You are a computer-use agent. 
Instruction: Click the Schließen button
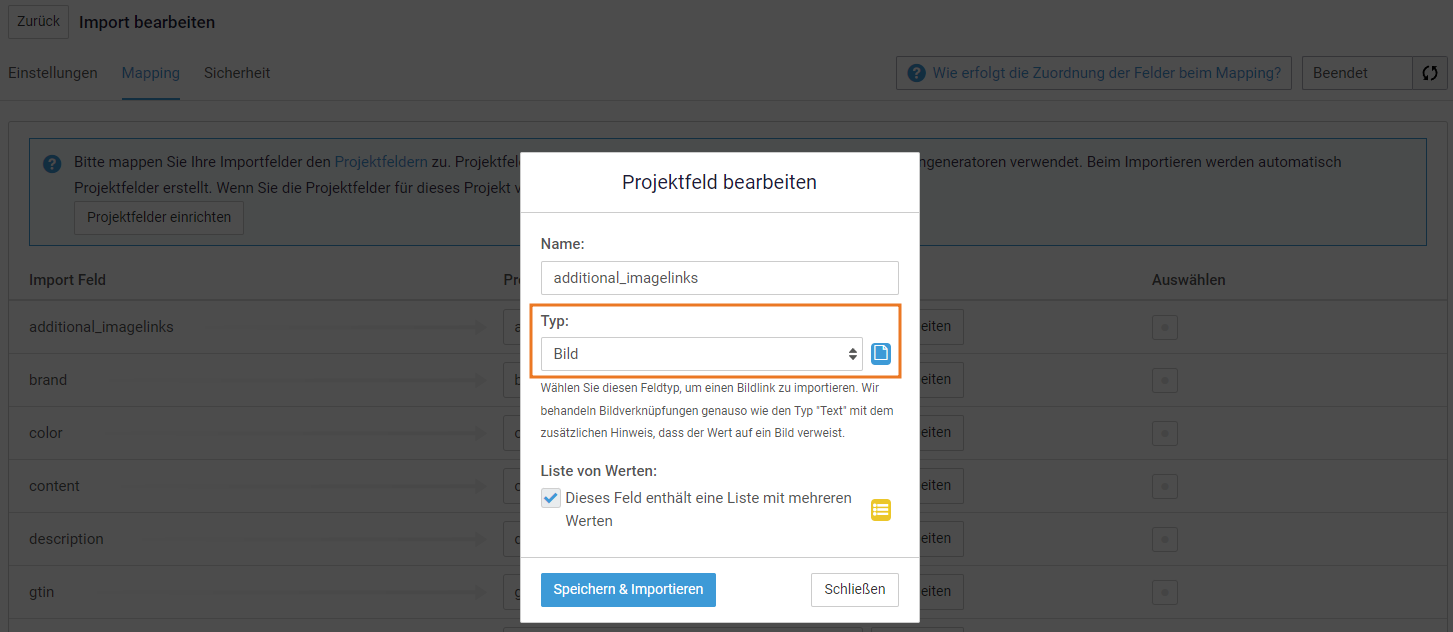pyautogui.click(x=855, y=589)
